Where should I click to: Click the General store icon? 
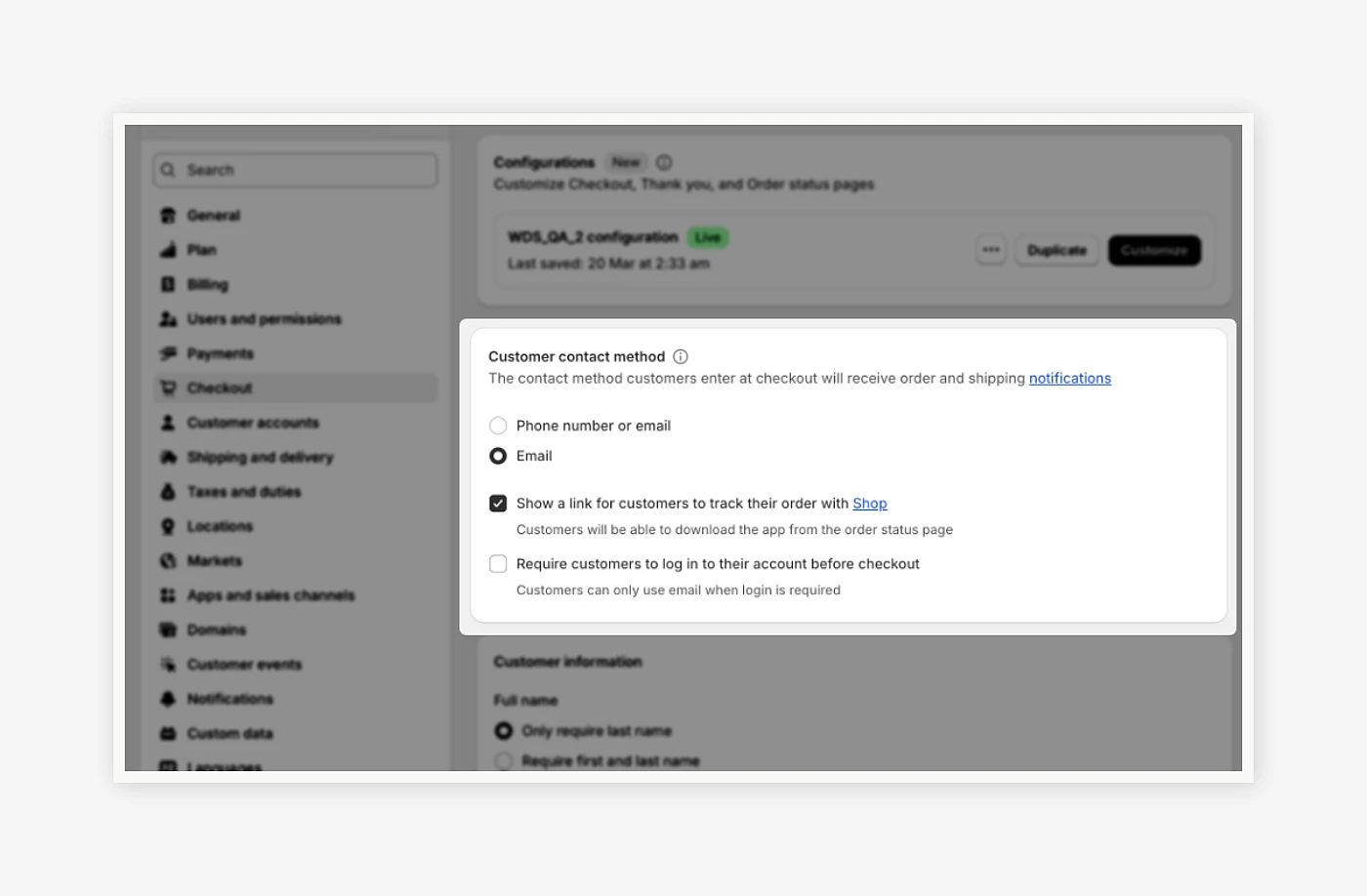point(168,216)
